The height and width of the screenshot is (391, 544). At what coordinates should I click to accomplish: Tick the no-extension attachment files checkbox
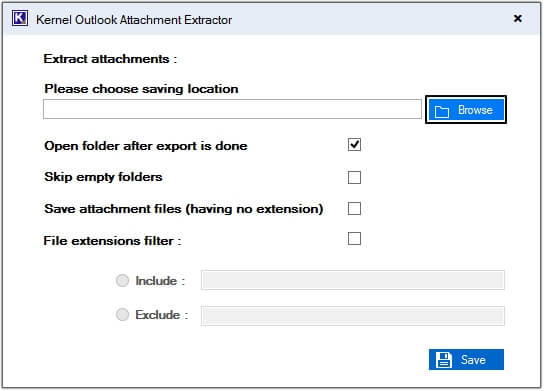tap(354, 209)
